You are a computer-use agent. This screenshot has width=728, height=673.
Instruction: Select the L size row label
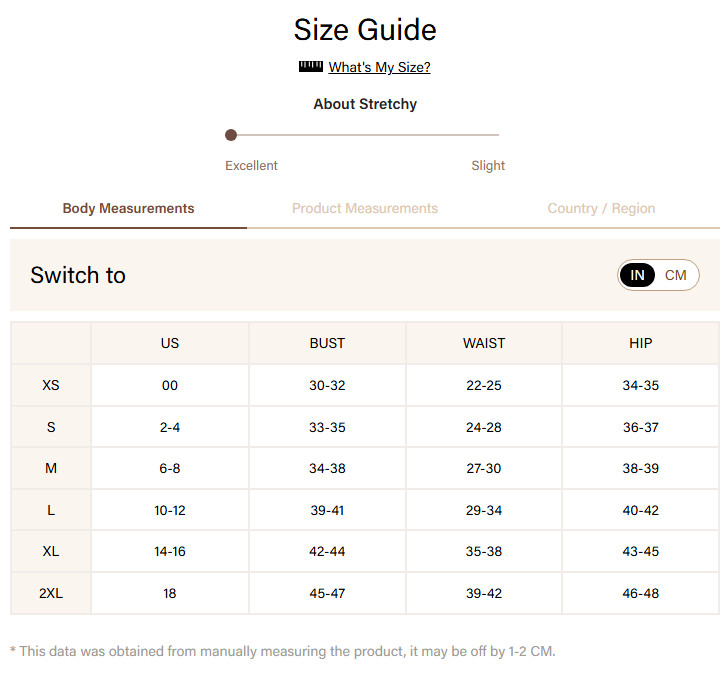tap(51, 510)
